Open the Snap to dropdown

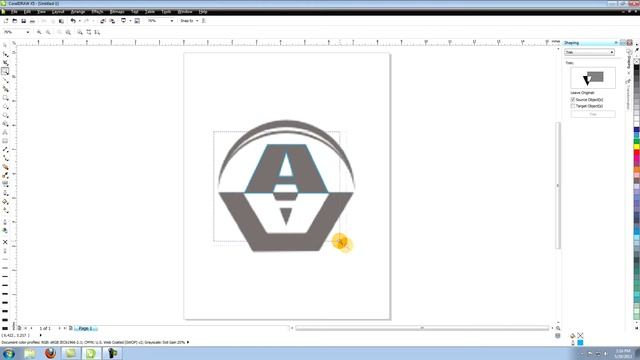coord(189,21)
